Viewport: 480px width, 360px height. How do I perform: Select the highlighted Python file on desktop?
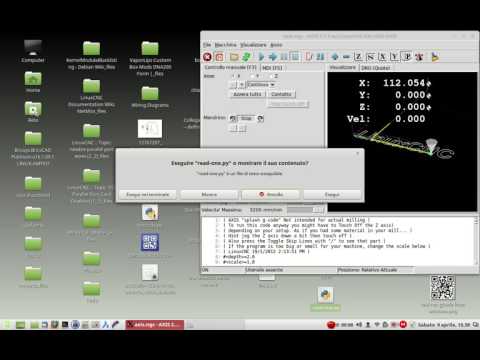point(325,299)
